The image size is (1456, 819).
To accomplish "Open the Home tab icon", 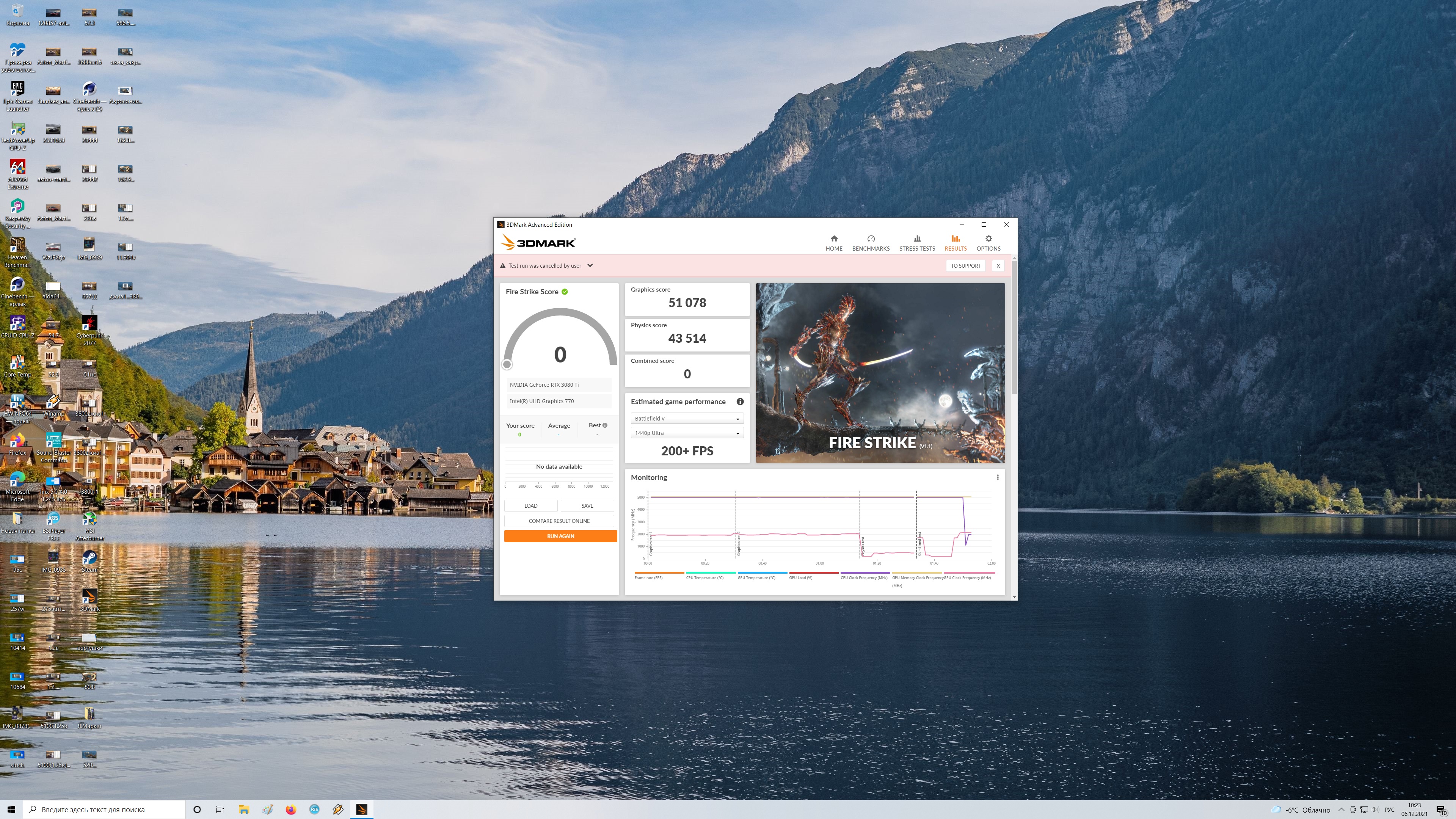I will point(834,239).
